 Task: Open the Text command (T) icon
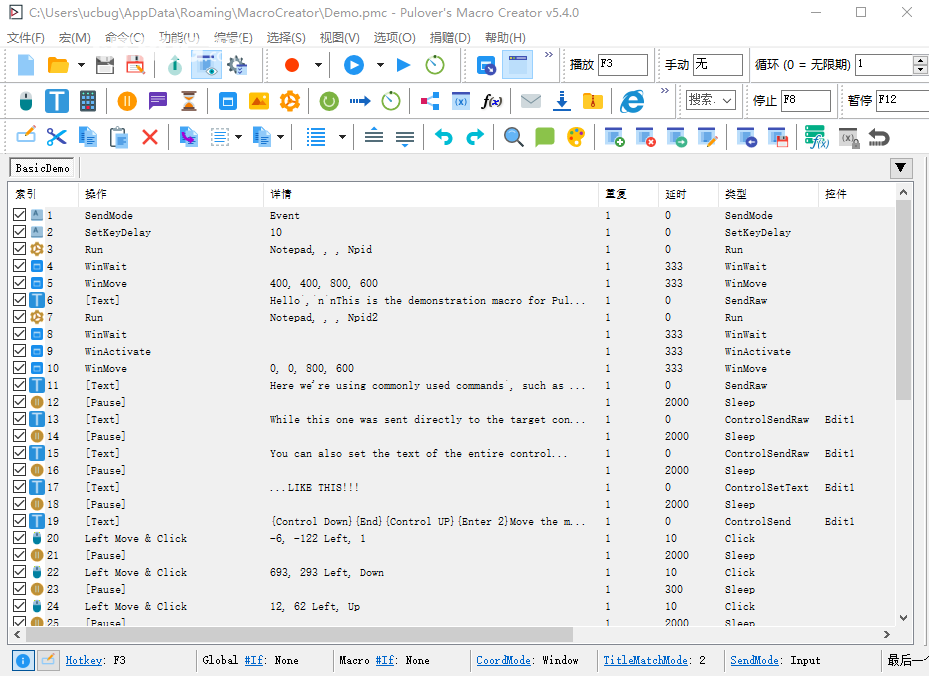(x=57, y=101)
